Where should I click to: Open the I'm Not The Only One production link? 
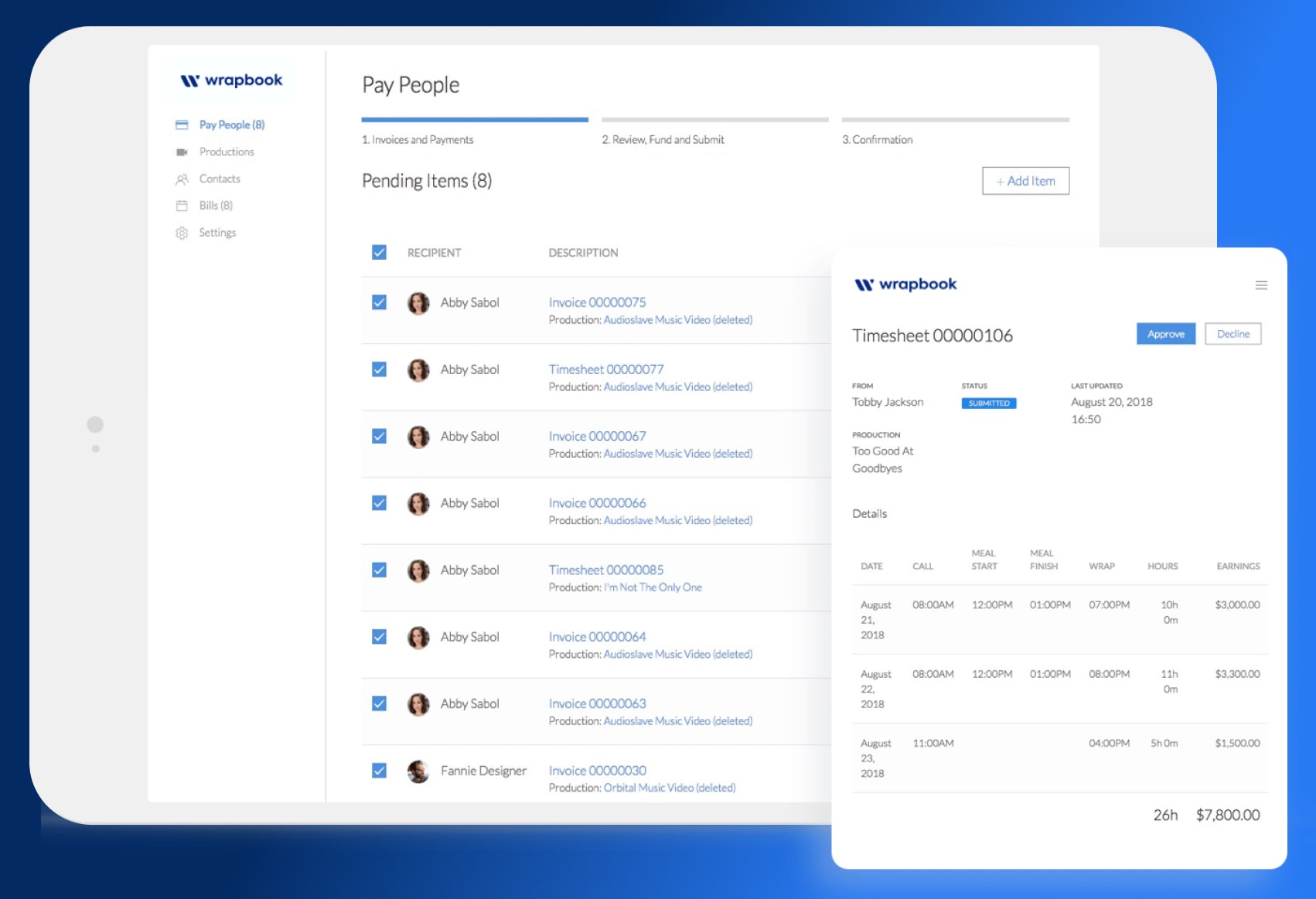(x=653, y=587)
